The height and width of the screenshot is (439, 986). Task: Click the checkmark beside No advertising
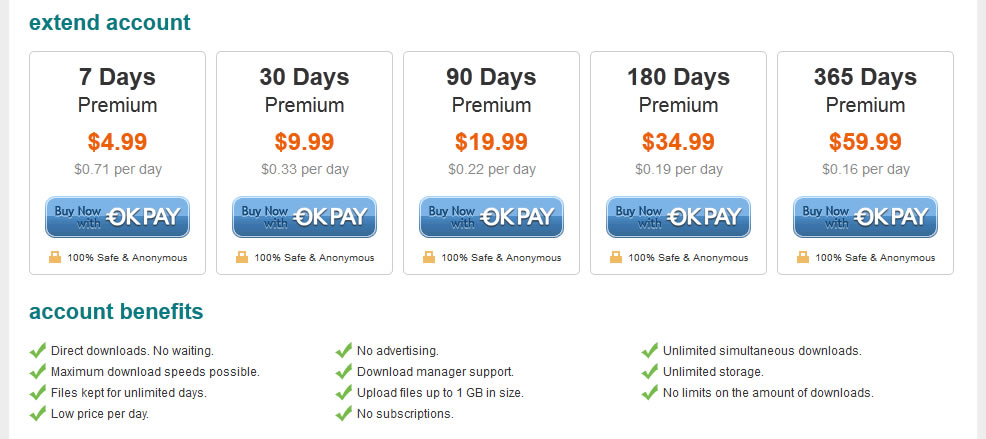tap(343, 350)
